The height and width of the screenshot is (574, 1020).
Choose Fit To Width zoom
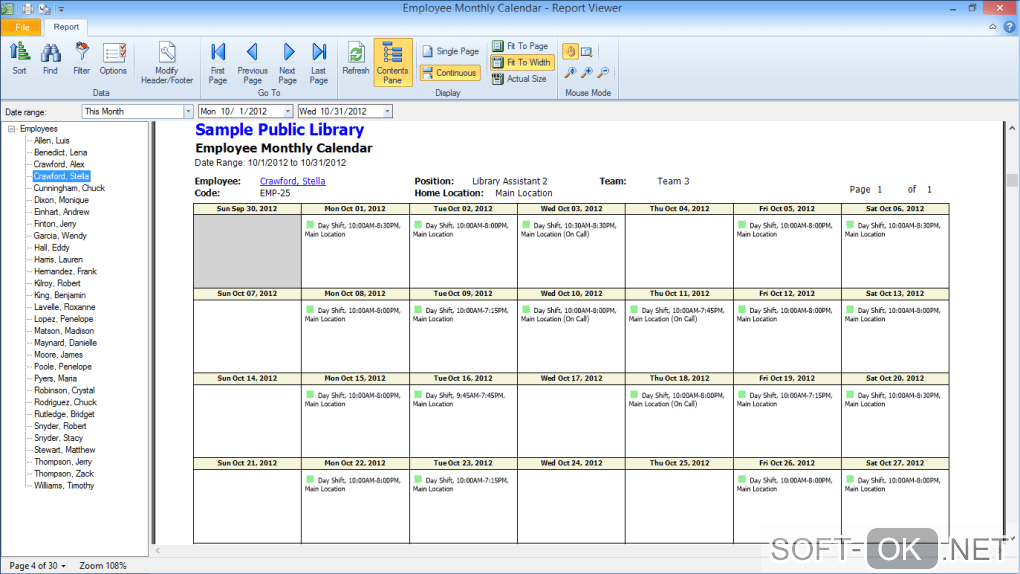click(x=522, y=62)
